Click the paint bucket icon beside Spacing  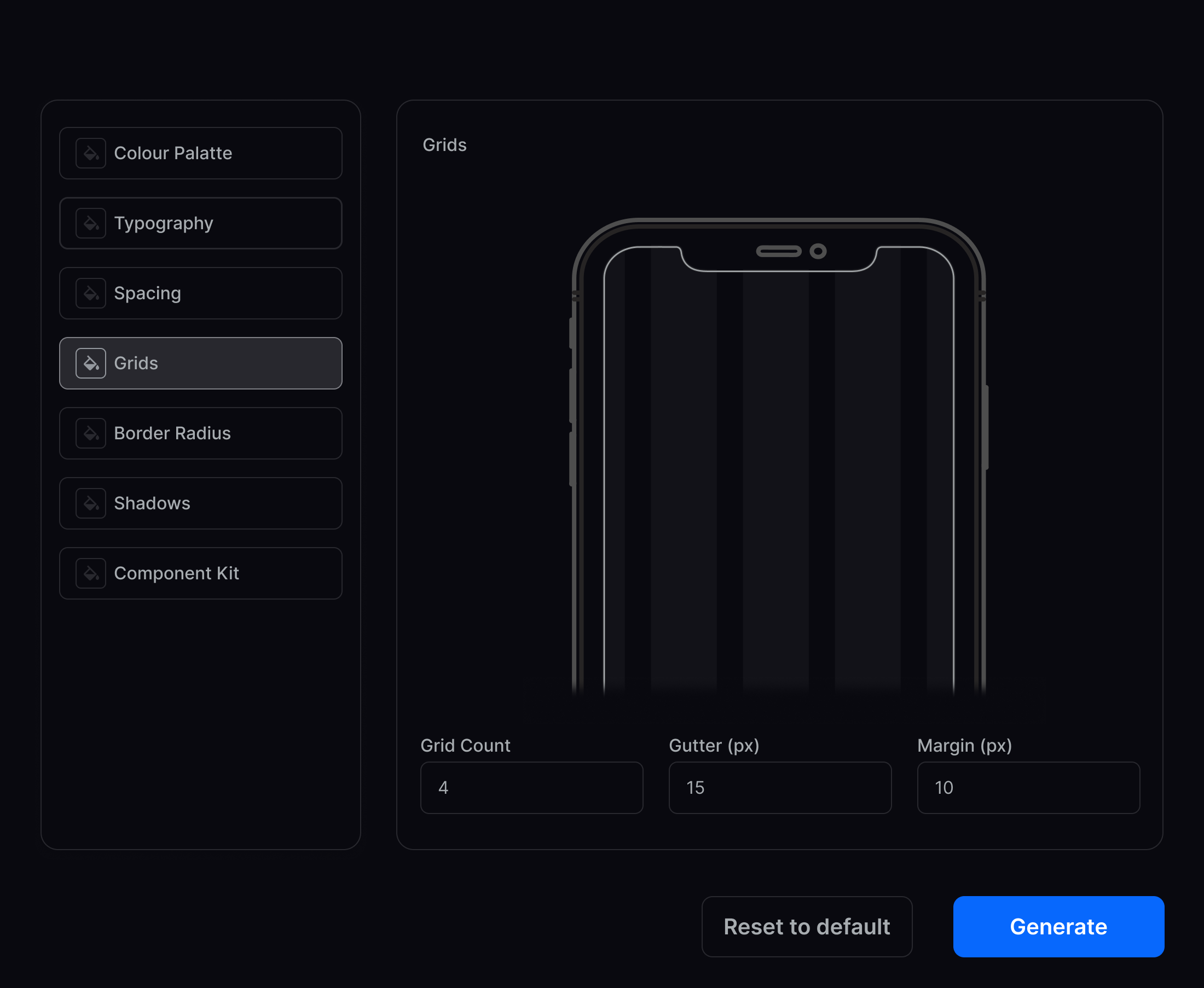pos(90,293)
